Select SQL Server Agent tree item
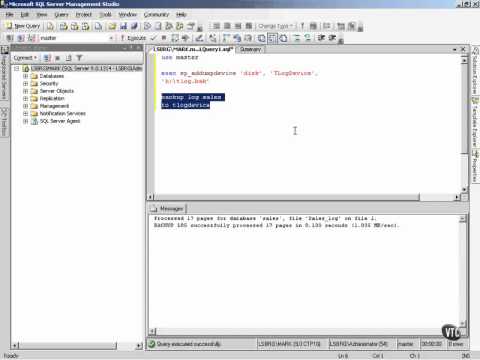The height and width of the screenshot is (360, 480). (60, 121)
